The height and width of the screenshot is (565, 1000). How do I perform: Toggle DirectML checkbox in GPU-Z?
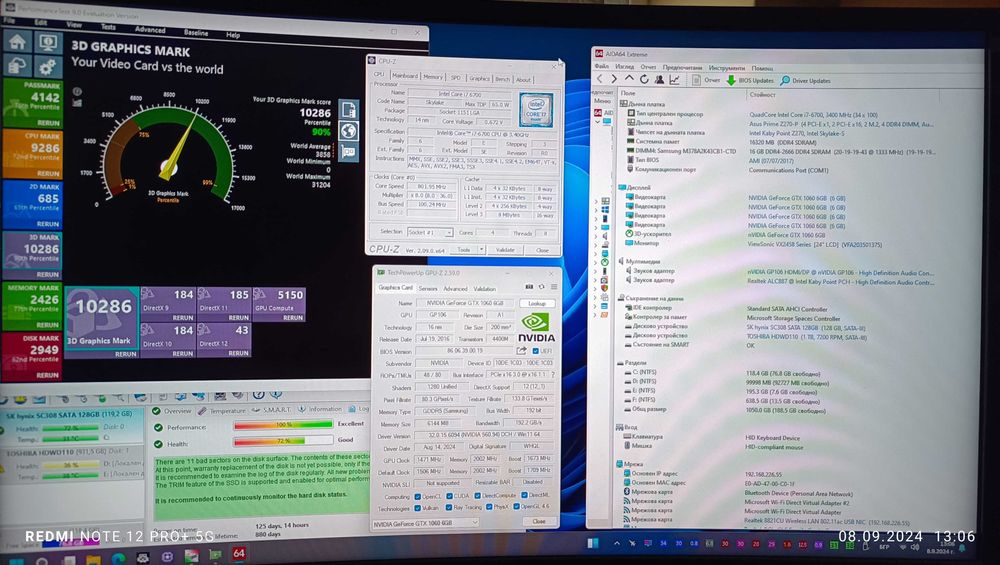(524, 495)
